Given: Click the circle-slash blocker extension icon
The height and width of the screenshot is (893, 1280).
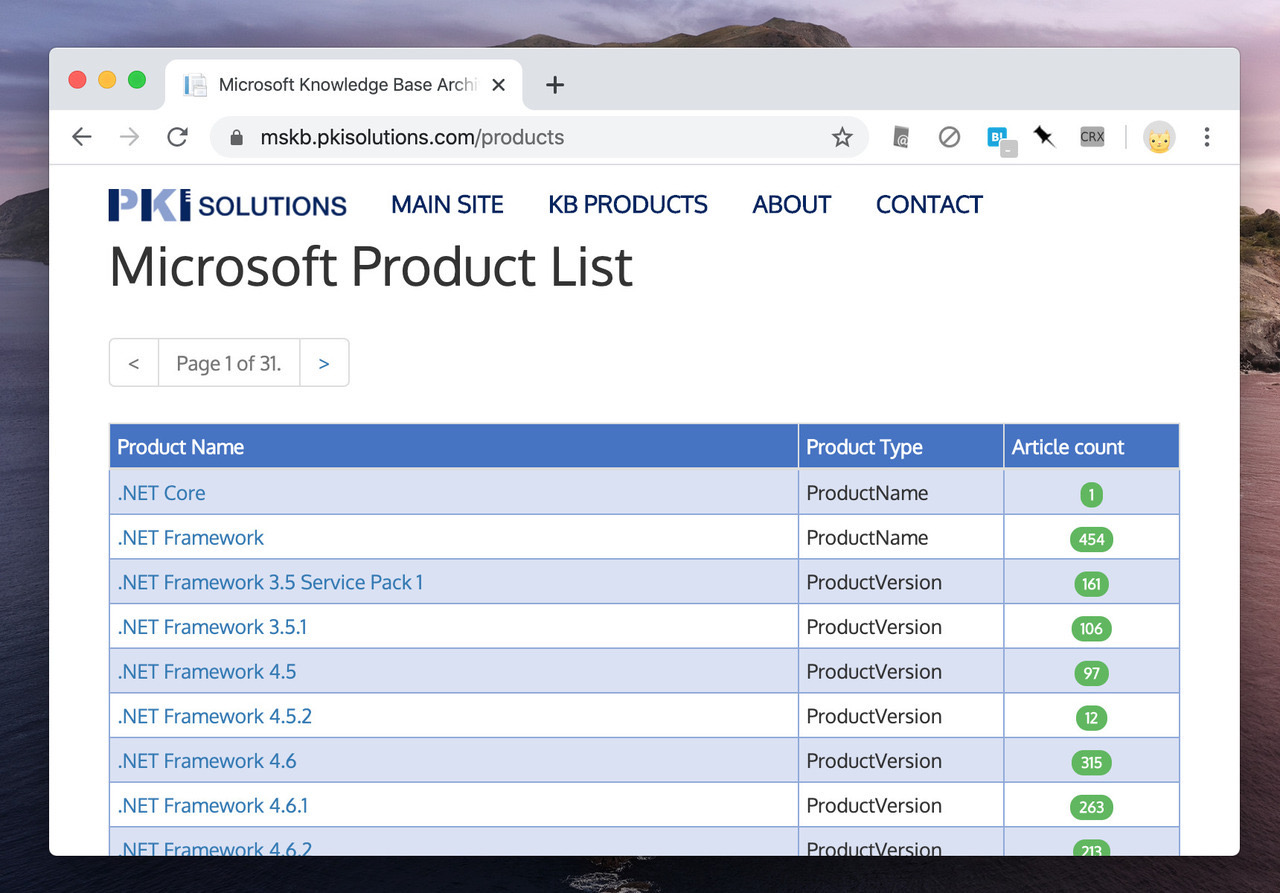Looking at the screenshot, I should (x=949, y=137).
